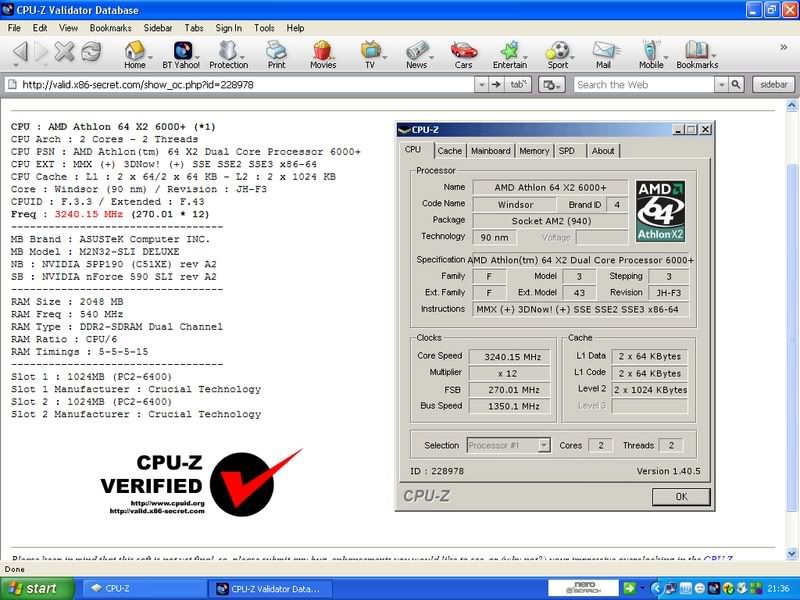Stop loading with the X toolbar icon
This screenshot has height=600, width=800.
(64, 51)
